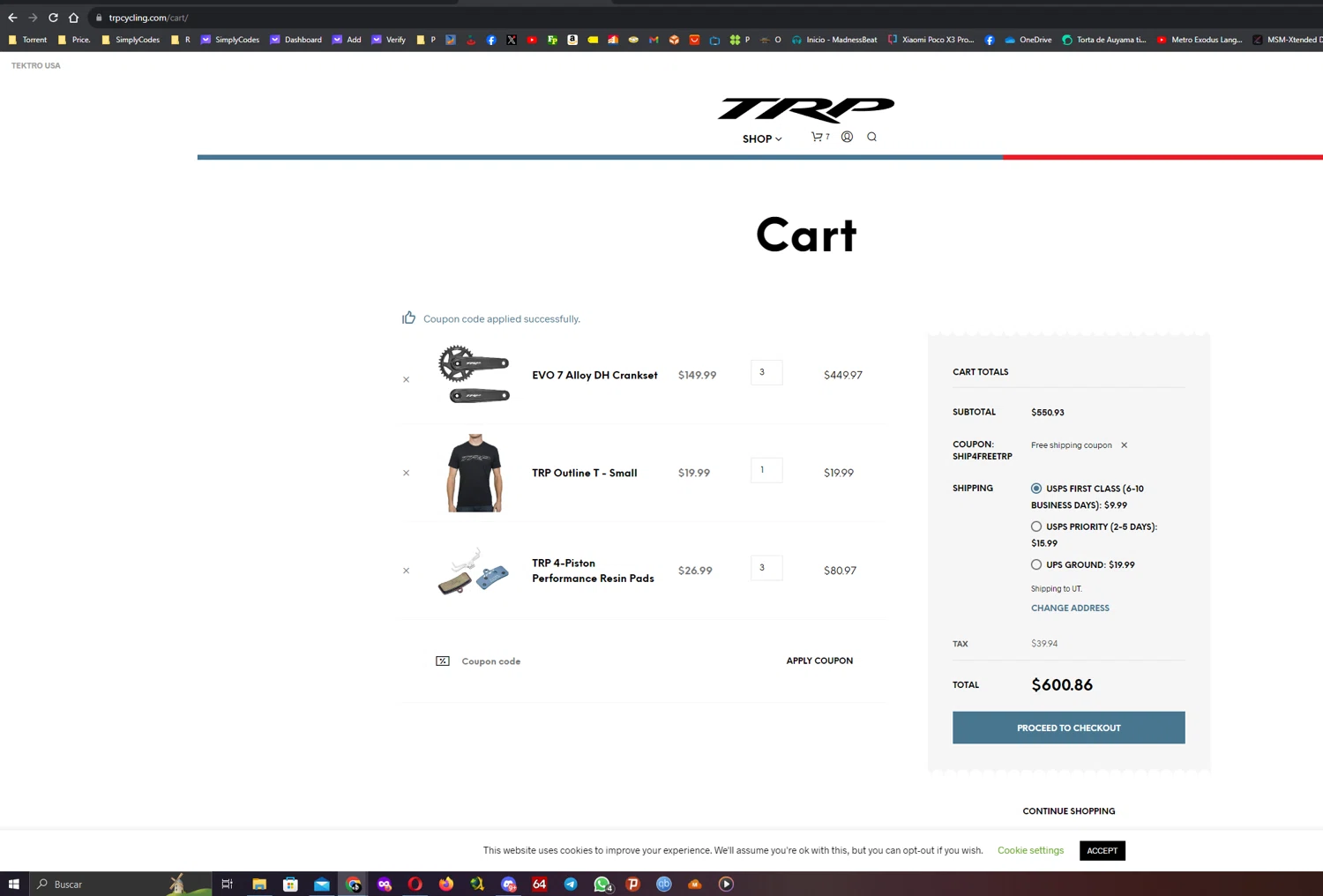Click Apply Coupon button
The height and width of the screenshot is (896, 1323).
click(819, 661)
